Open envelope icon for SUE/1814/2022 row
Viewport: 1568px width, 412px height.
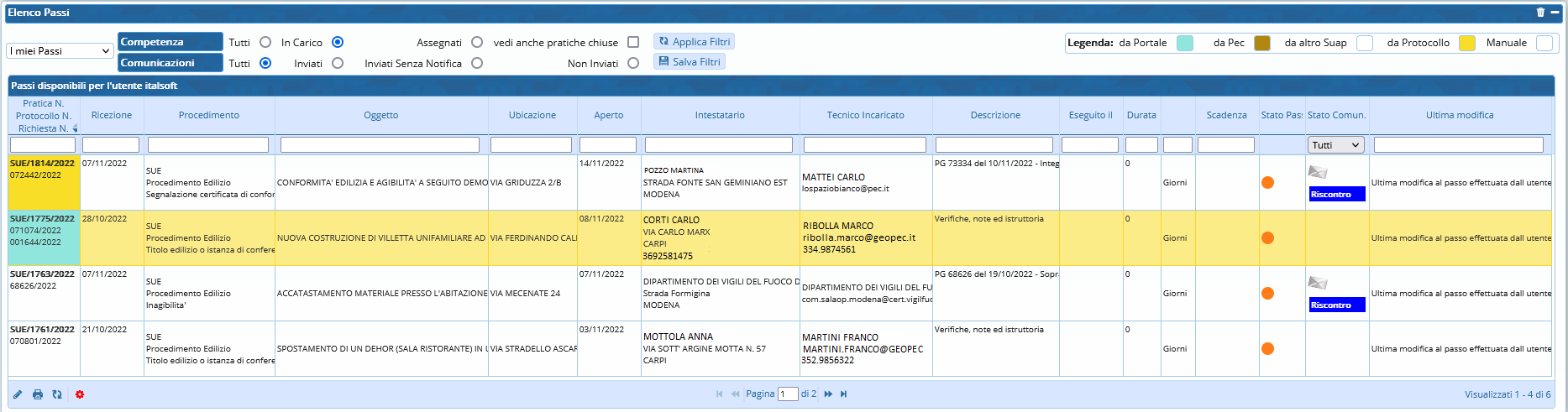coord(1318,172)
